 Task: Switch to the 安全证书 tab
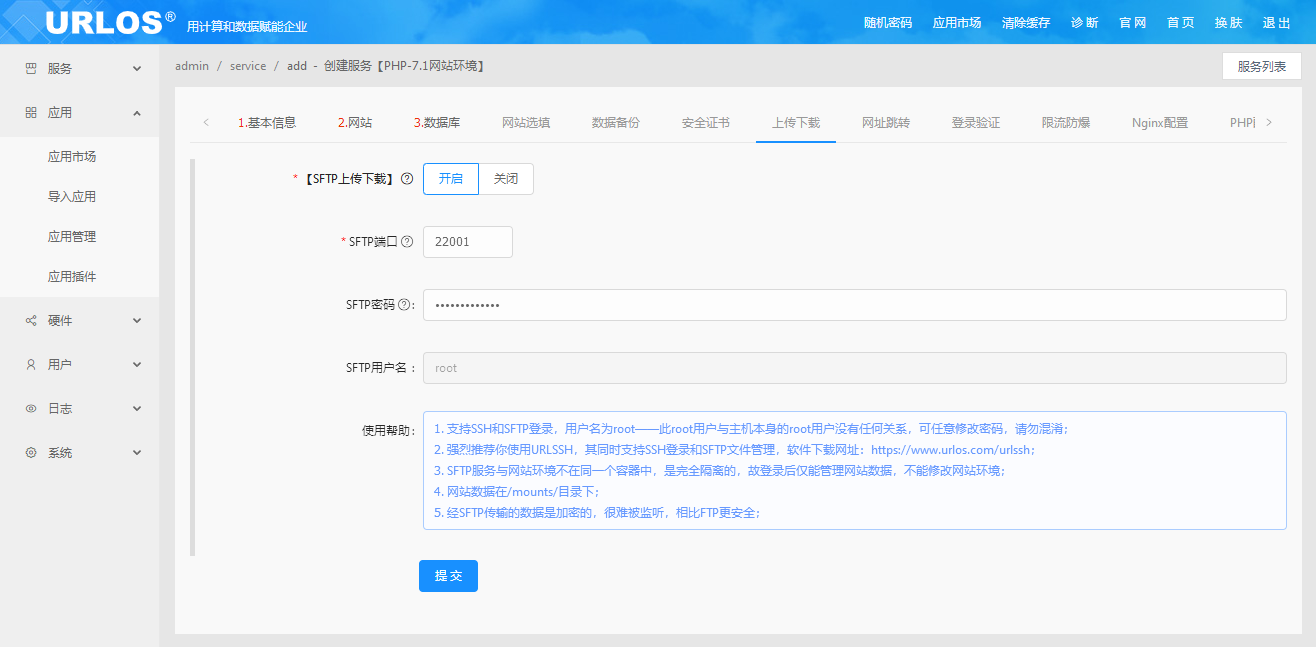(x=706, y=123)
